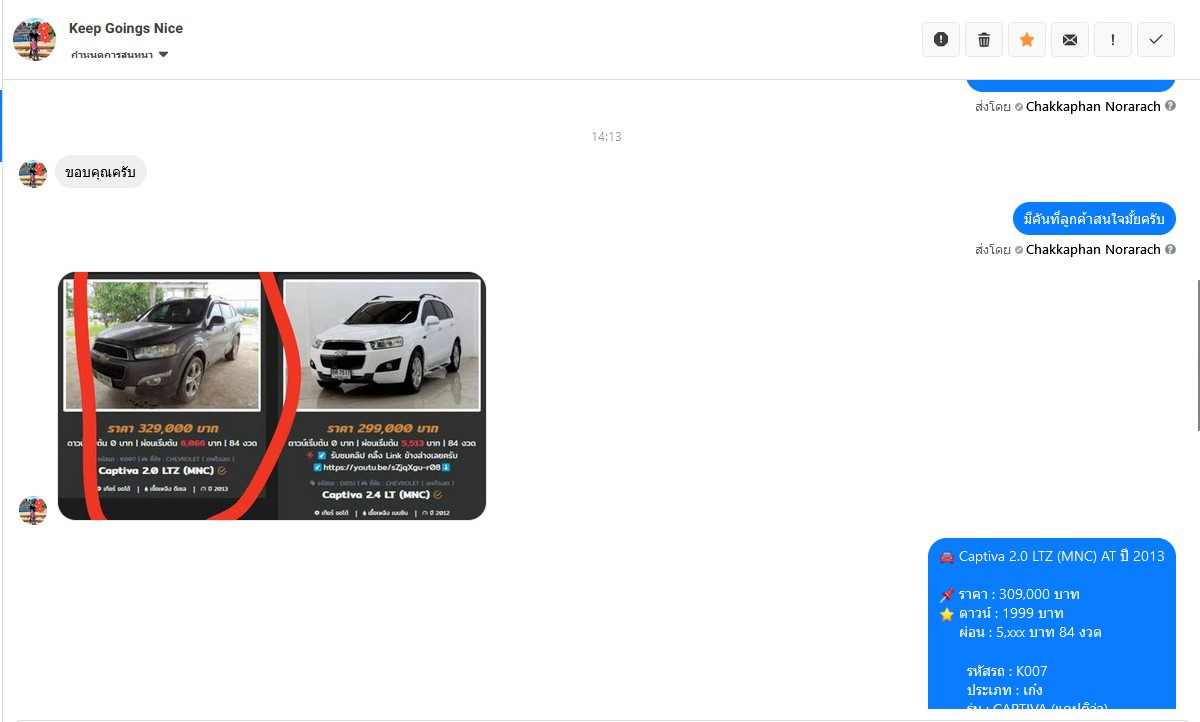The height and width of the screenshot is (722, 1200).
Task: Click help icon beside top Chakkaphan Norarach
Action: point(1170,106)
